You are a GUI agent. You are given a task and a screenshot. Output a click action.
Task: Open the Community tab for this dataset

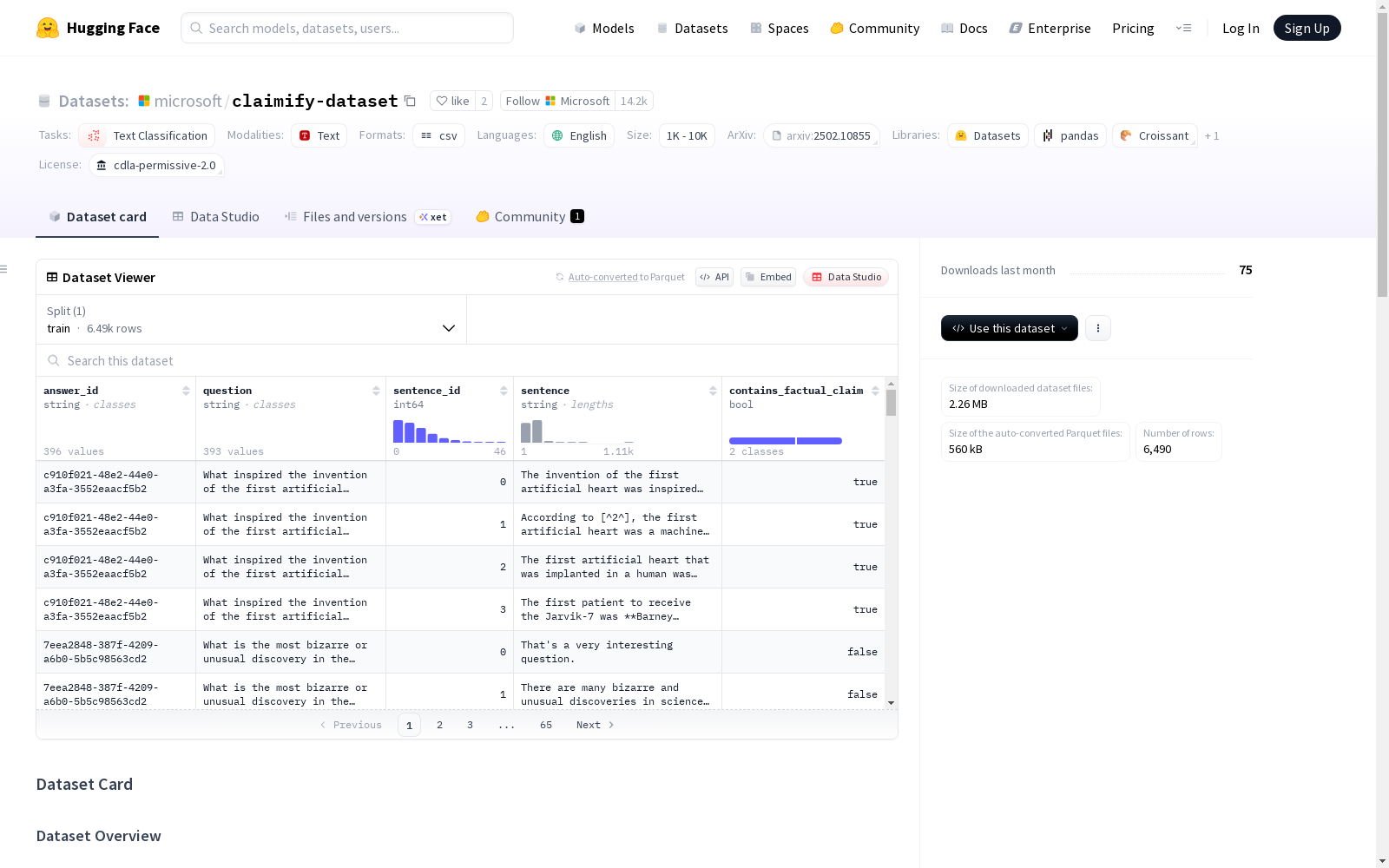[530, 217]
